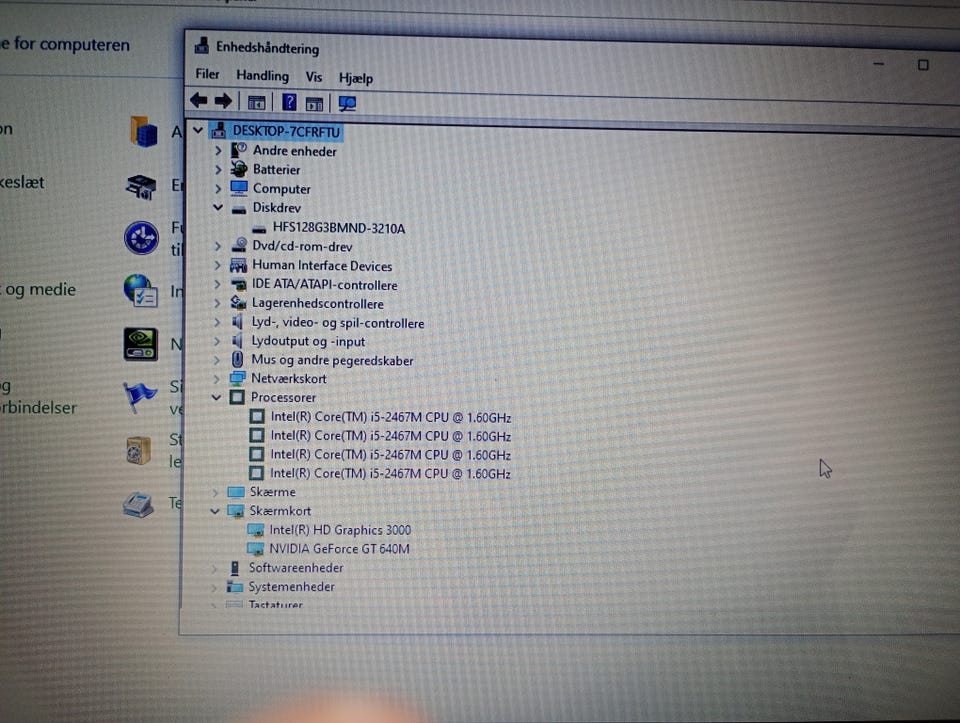Open the Handling menu
Viewport: 960px width, 723px height.
coord(262,75)
